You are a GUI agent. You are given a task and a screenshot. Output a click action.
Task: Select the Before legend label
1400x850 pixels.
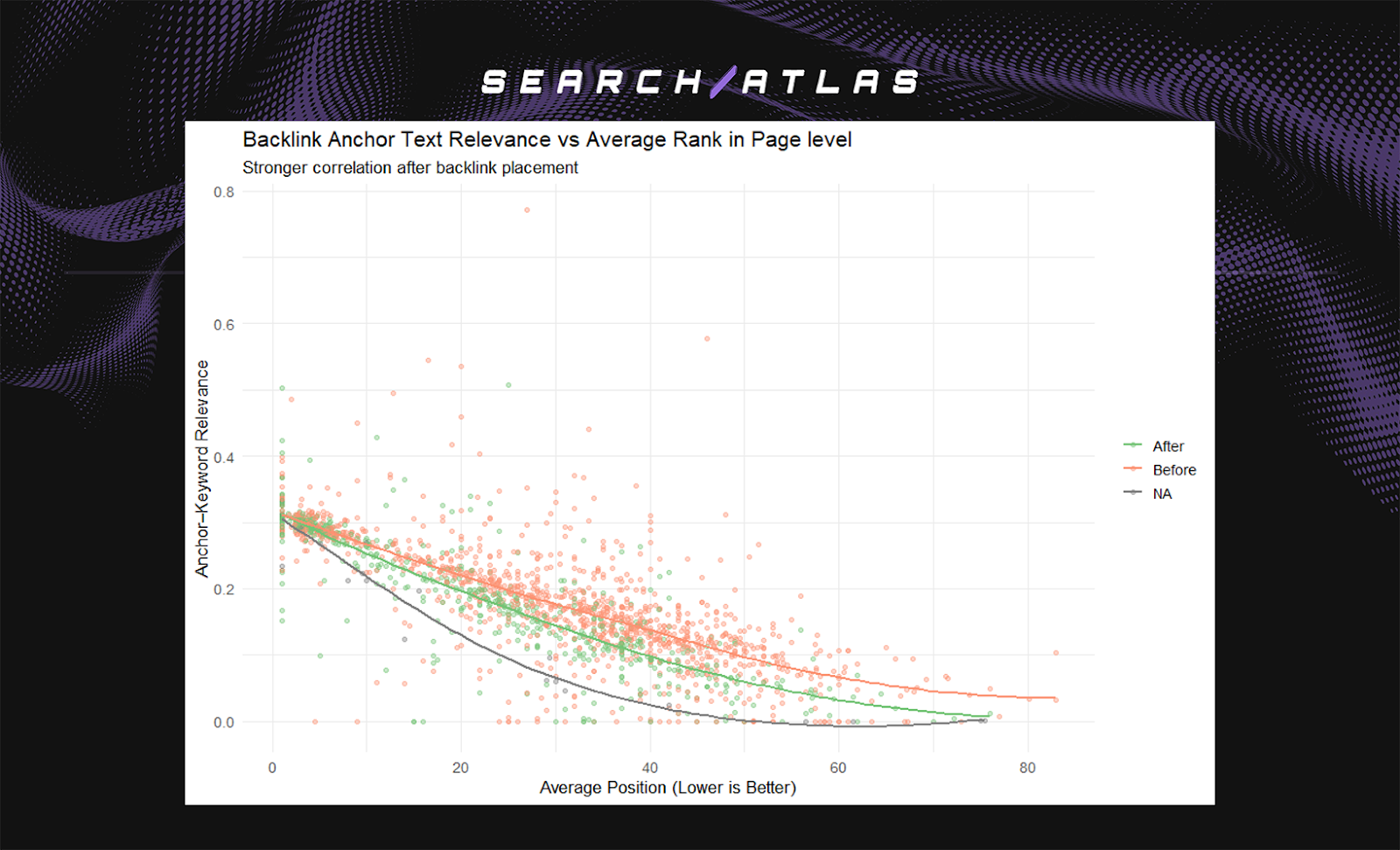(x=1173, y=470)
